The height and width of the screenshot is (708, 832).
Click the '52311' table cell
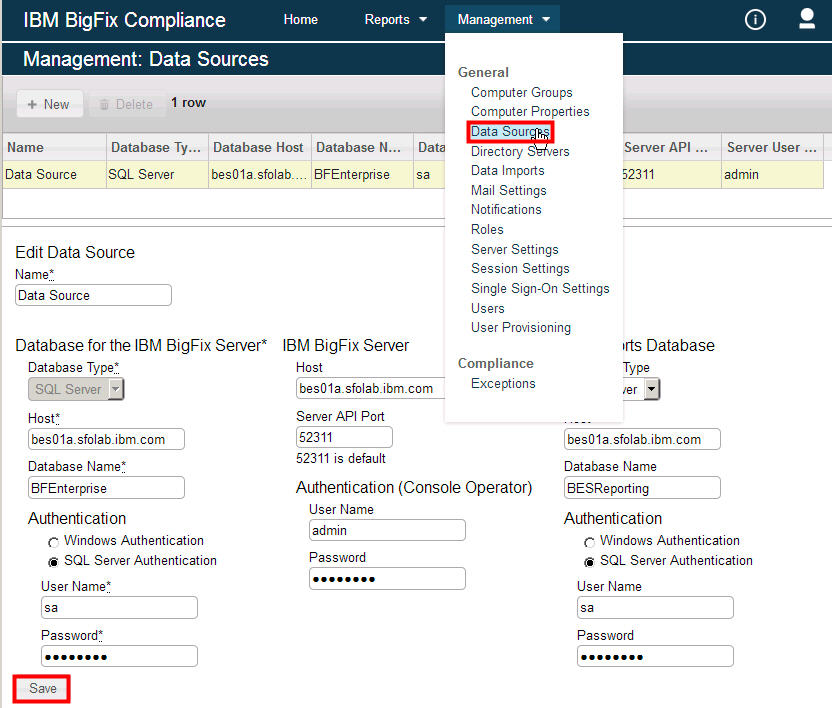click(x=672, y=175)
